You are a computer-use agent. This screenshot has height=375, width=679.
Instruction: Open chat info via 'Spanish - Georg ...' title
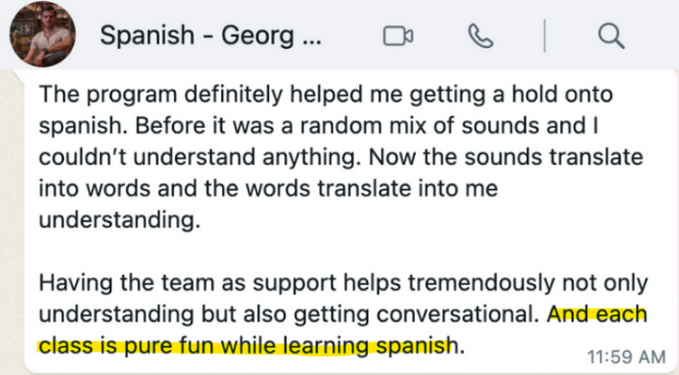tap(211, 35)
